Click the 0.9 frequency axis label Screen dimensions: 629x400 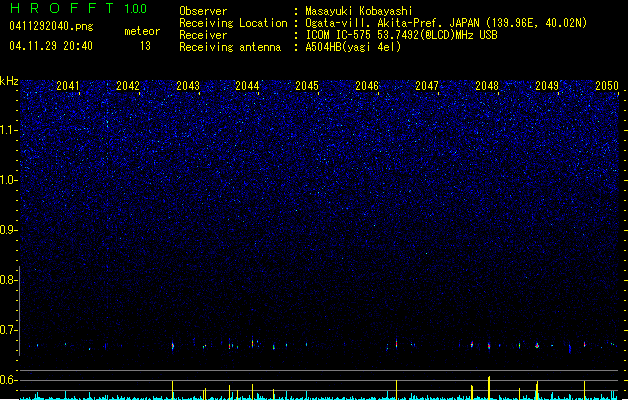coord(9,230)
